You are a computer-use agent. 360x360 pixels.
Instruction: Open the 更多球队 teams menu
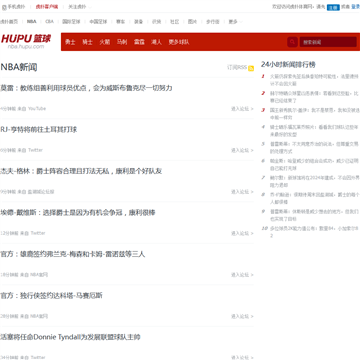(179, 42)
